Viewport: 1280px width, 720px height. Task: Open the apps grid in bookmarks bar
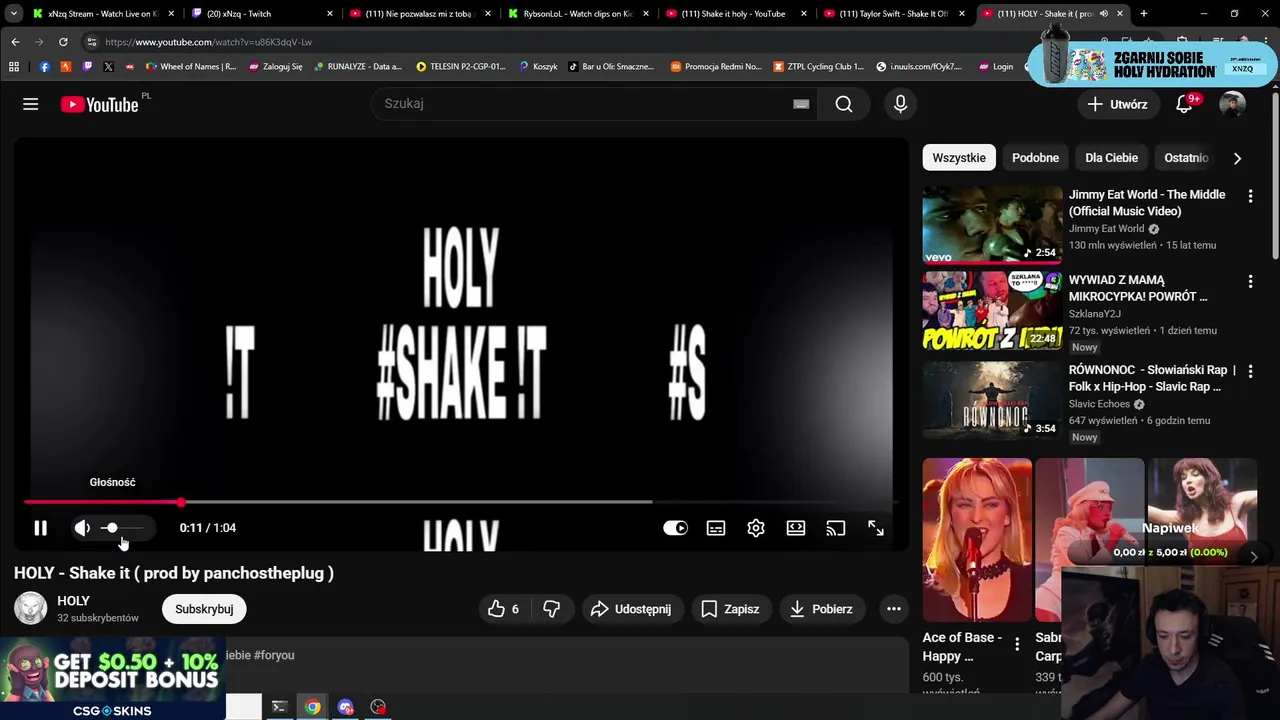pos(14,67)
